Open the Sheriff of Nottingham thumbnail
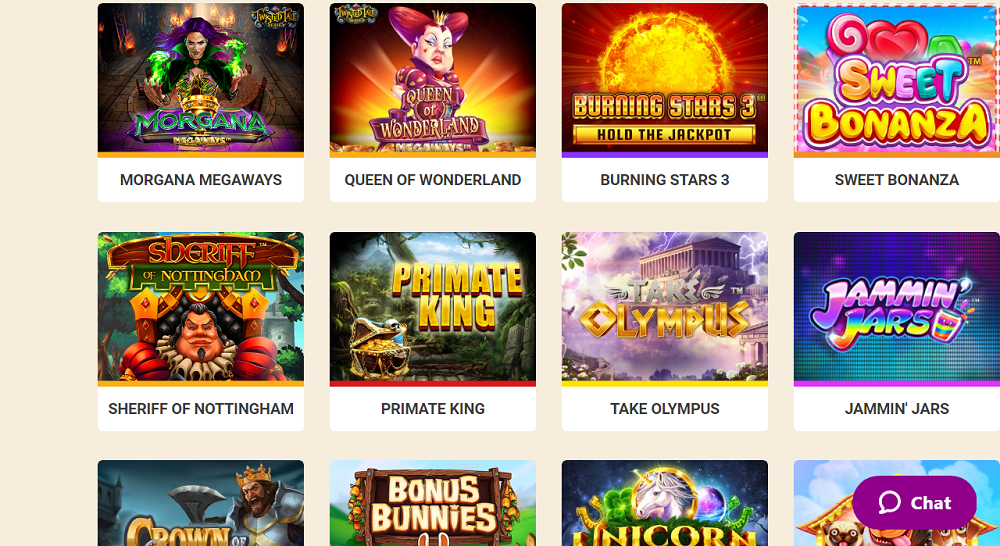The image size is (1000, 546). (x=201, y=307)
